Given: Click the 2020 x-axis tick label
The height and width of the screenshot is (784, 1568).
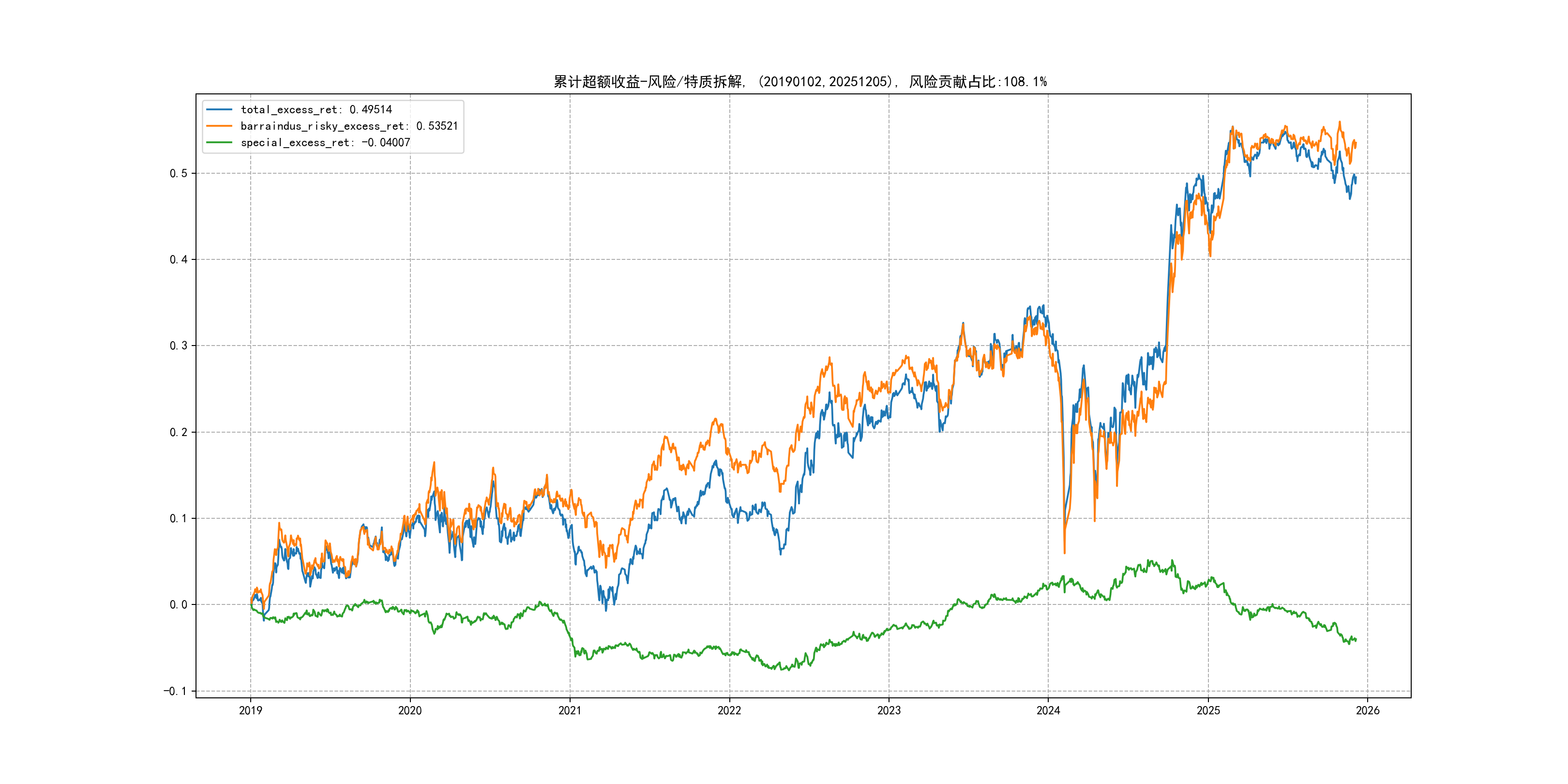Looking at the screenshot, I should 409,710.
